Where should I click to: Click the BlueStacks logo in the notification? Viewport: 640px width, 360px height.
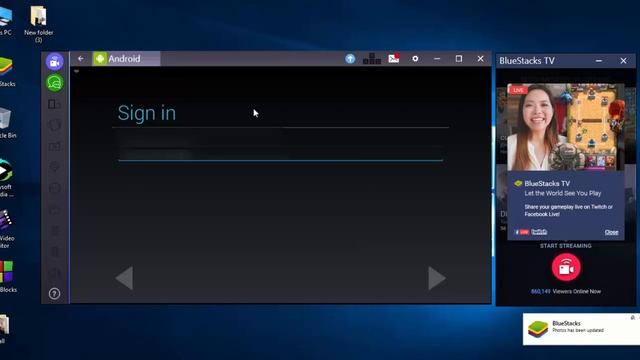click(x=538, y=329)
